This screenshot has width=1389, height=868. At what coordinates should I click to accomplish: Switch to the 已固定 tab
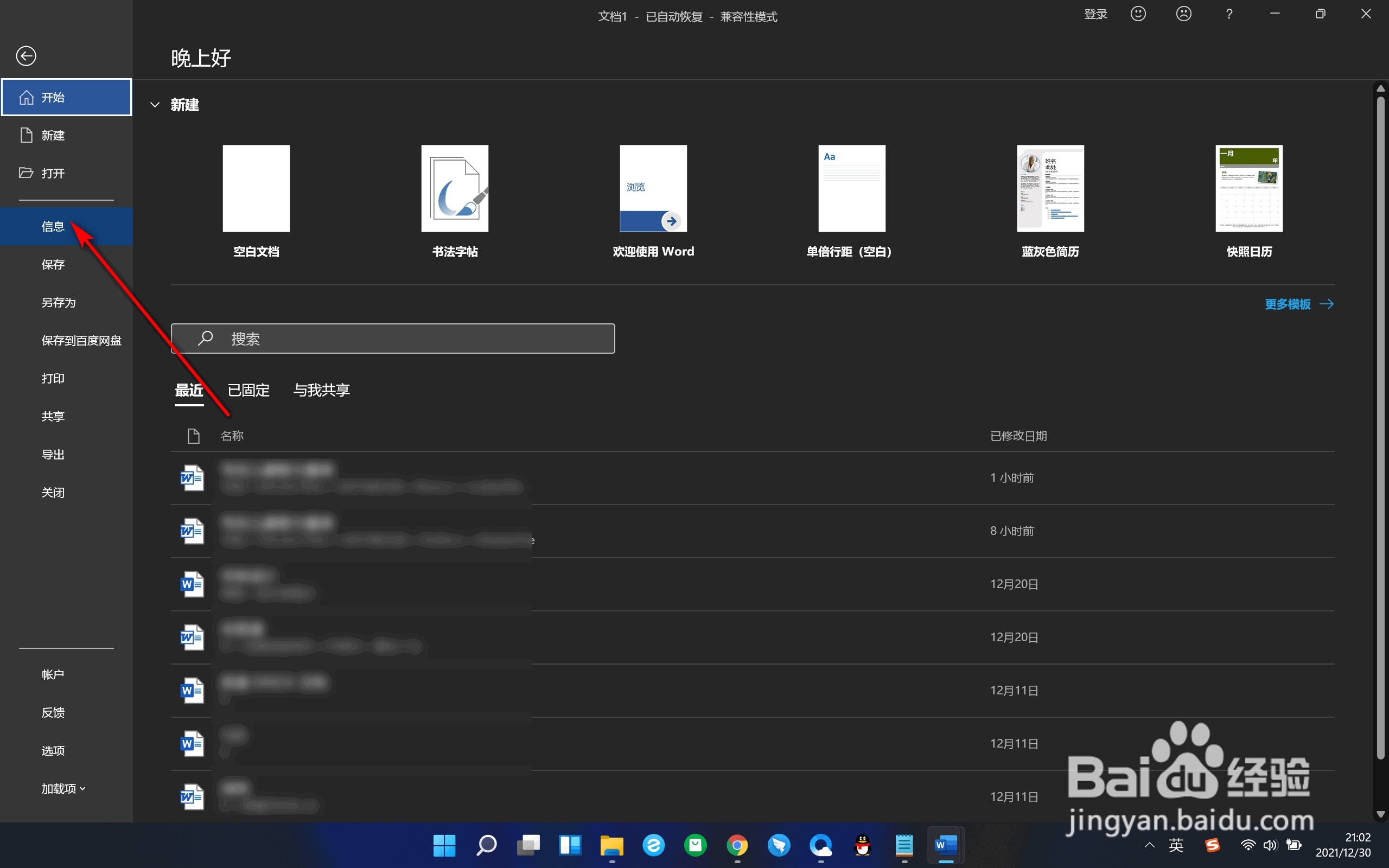coord(249,391)
